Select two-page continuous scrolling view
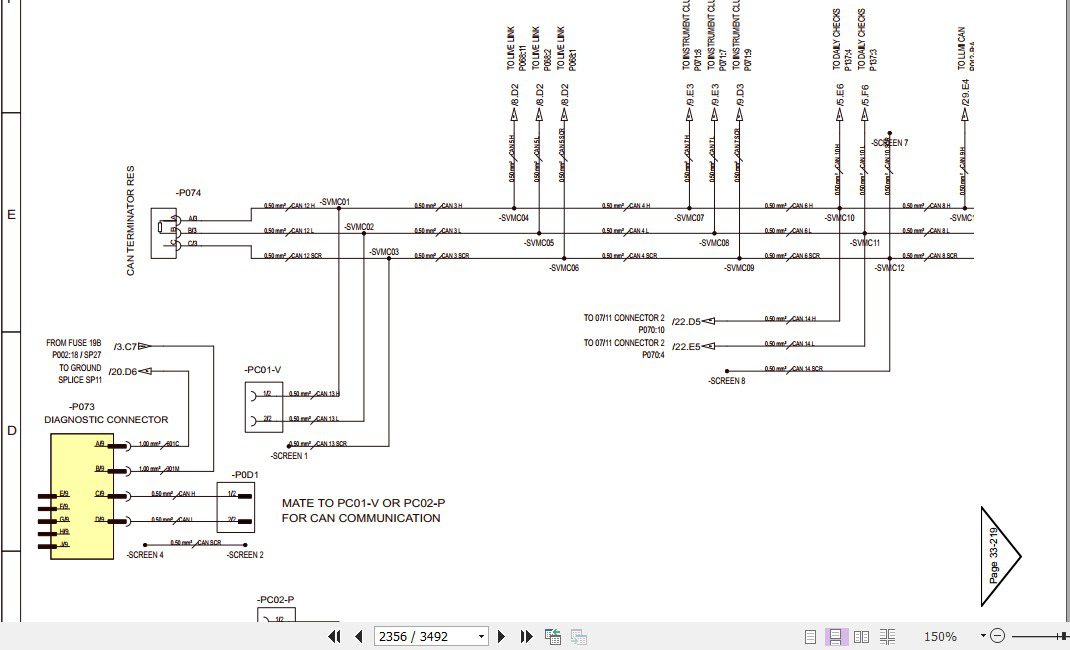 point(887,637)
